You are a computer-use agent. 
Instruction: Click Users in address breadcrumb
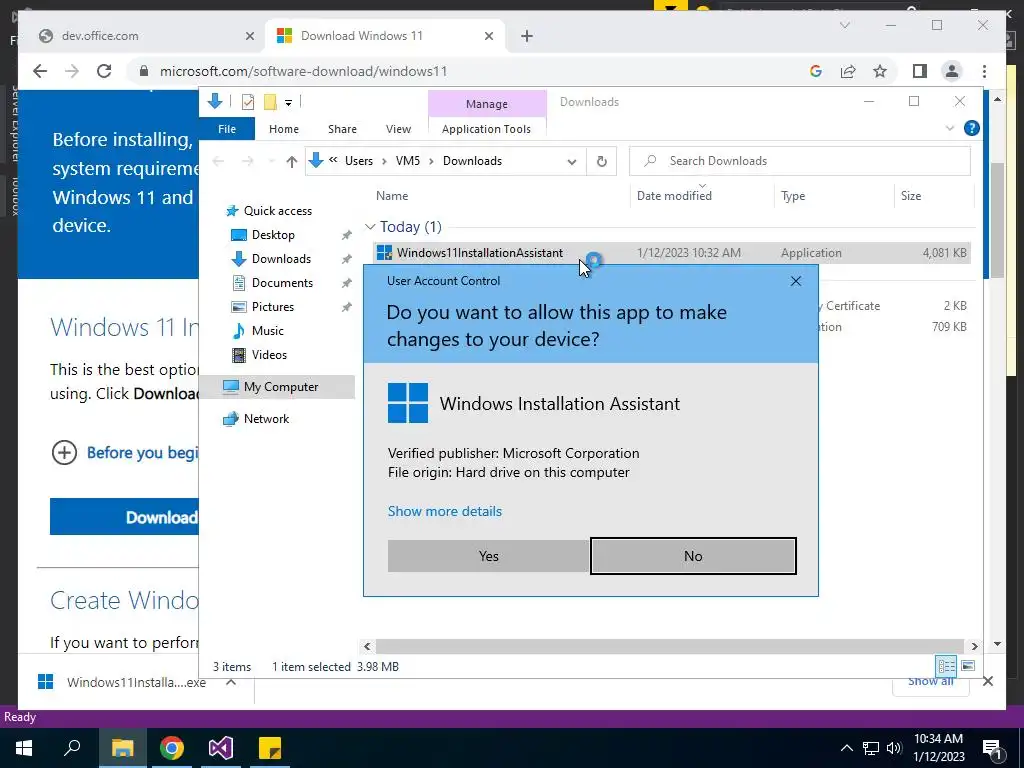[x=359, y=161]
